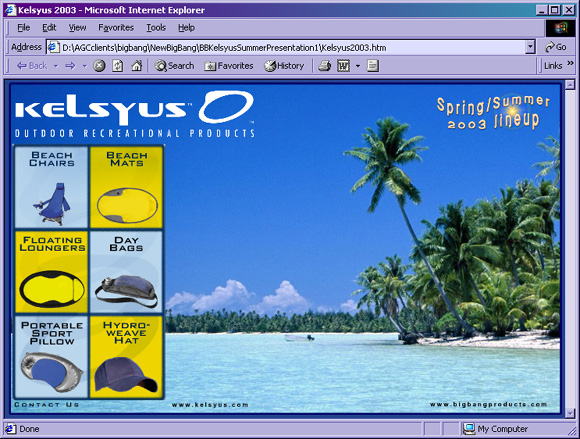Click the Back navigation arrow
Screen dimensions: 580x439
pyautogui.click(x=32, y=66)
